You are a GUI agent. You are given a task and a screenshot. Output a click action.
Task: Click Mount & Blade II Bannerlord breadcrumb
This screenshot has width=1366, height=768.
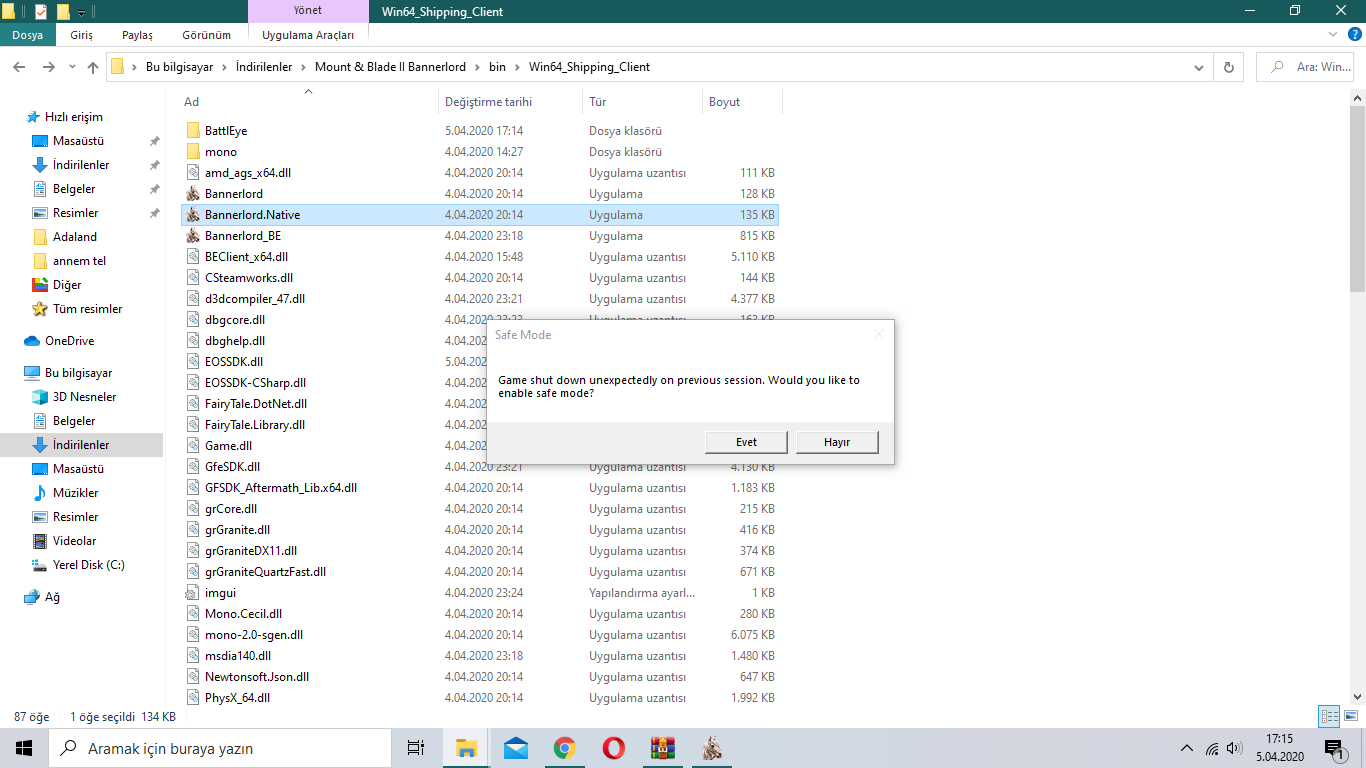(390, 67)
